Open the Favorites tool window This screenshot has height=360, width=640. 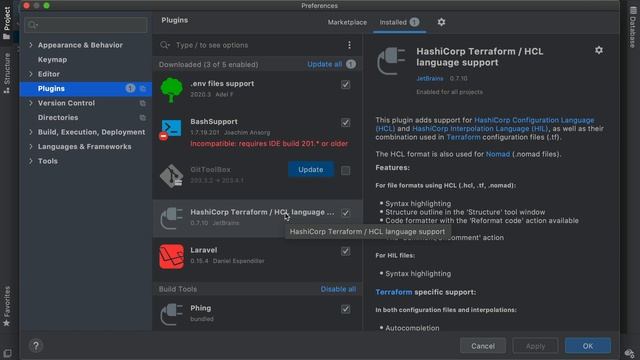tap(7, 306)
